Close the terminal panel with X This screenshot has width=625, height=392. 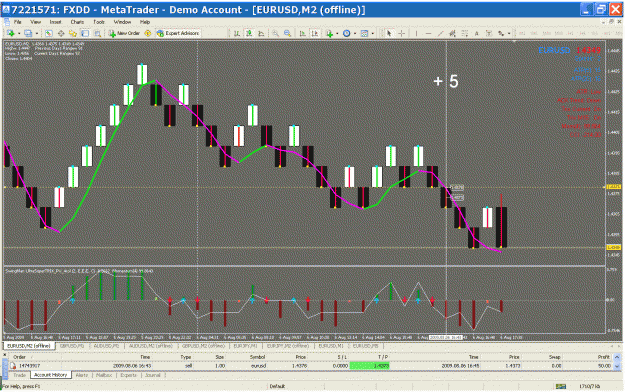(x=5, y=355)
